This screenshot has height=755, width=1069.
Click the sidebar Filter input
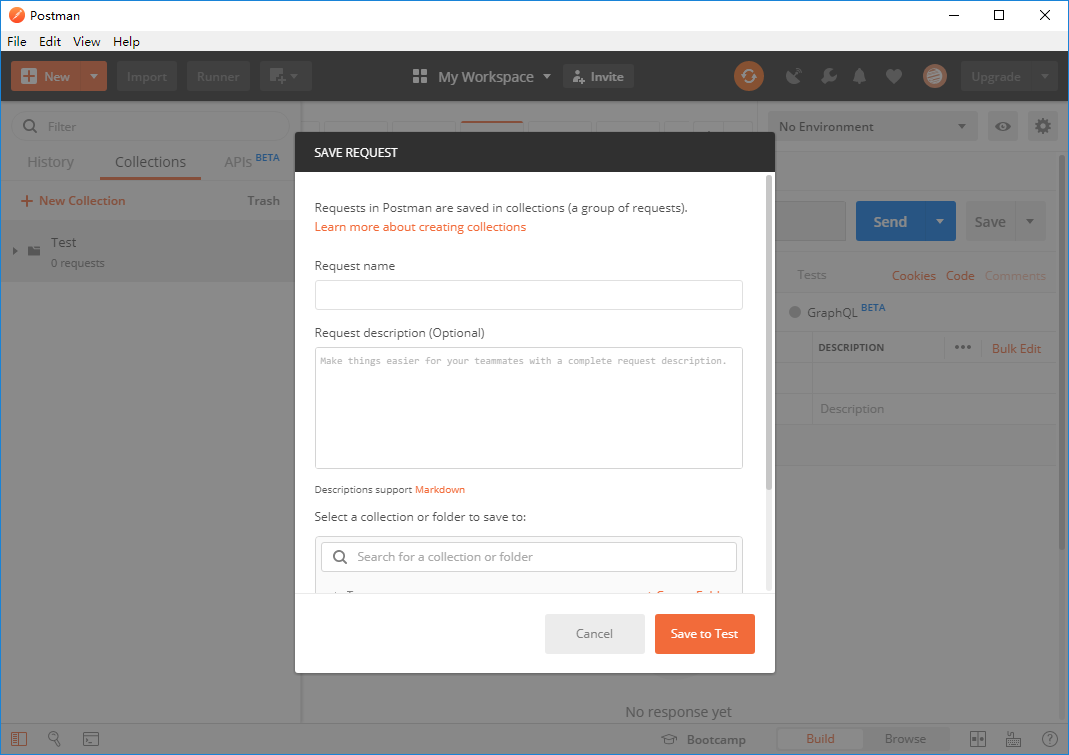click(x=150, y=126)
